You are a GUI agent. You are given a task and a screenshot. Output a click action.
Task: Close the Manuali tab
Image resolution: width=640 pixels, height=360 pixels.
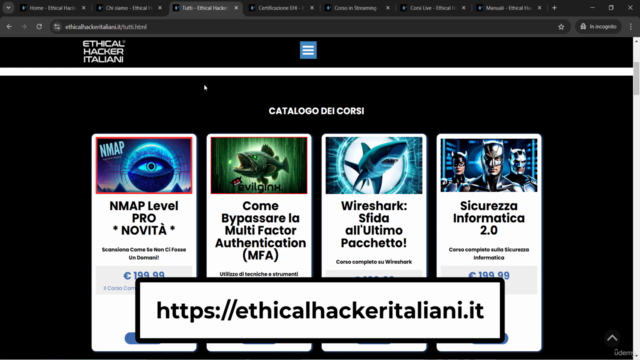click(540, 8)
